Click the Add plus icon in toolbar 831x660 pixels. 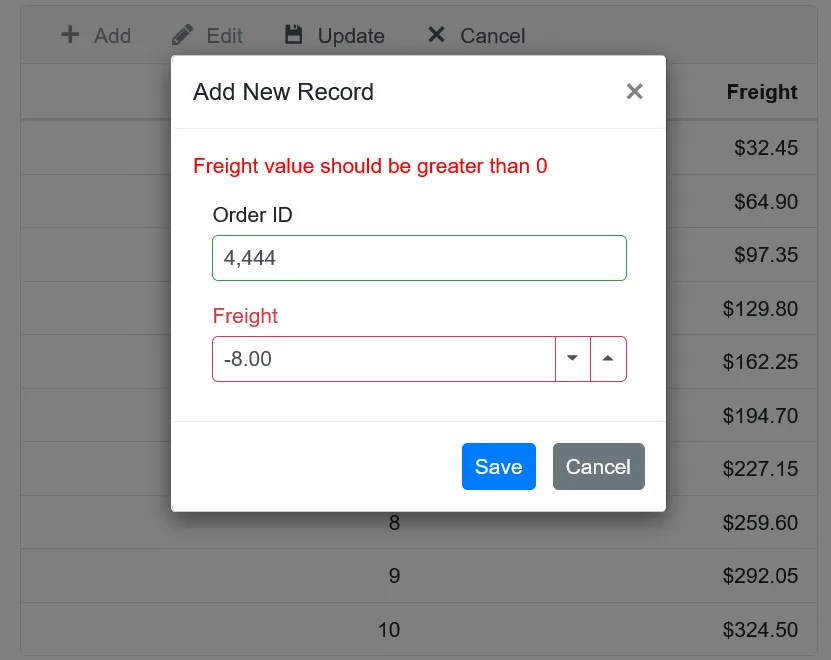(69, 35)
